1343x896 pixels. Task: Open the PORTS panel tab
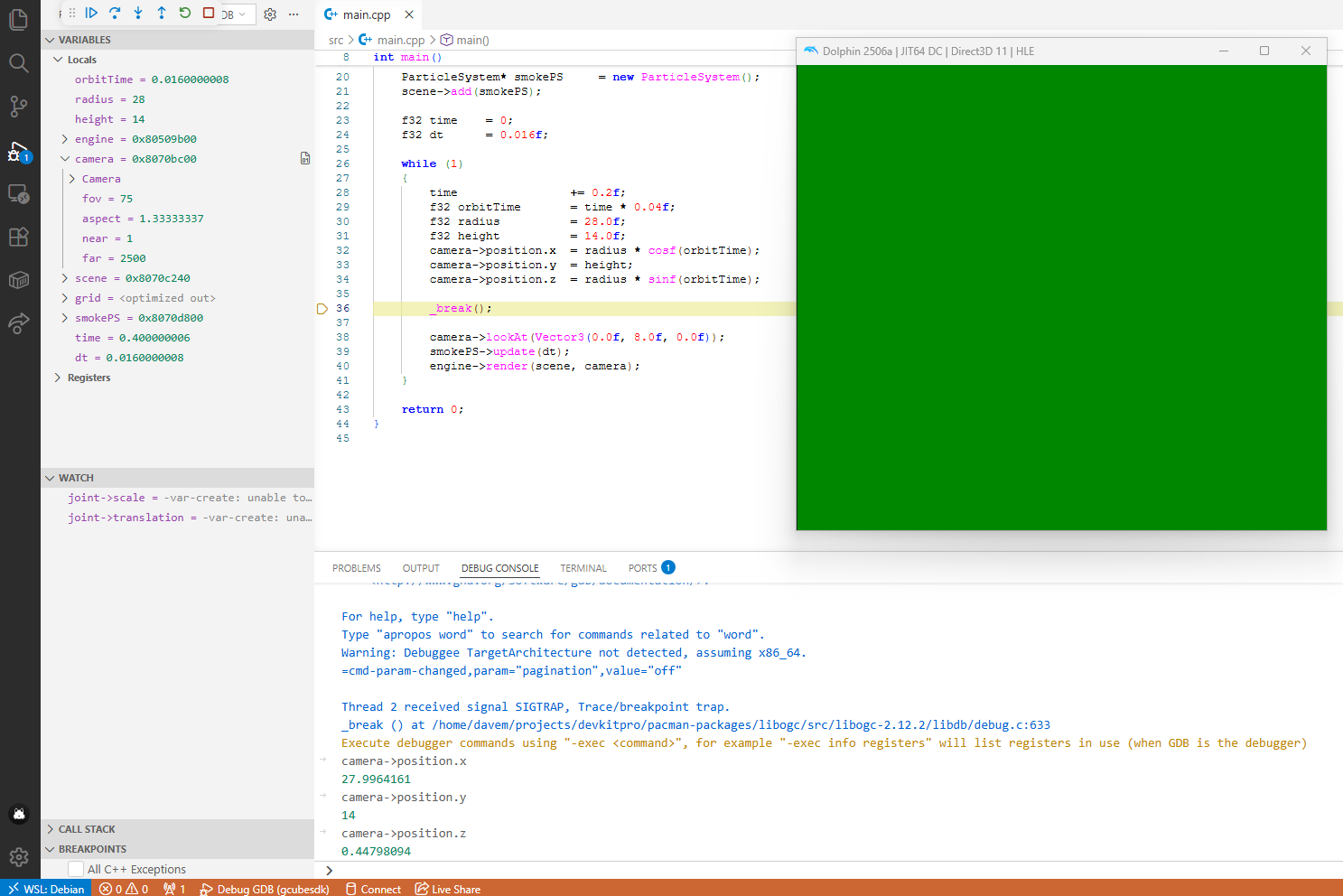(x=651, y=568)
